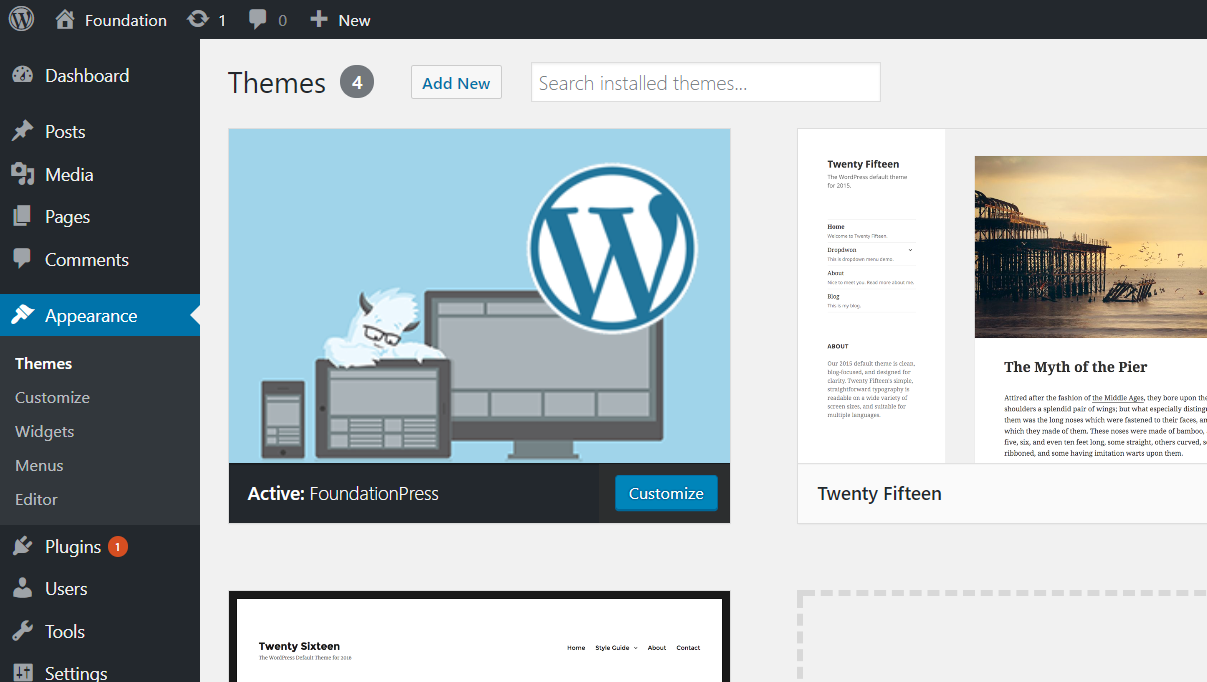Open Comments in the sidebar menu
1207x682 pixels.
click(x=86, y=260)
